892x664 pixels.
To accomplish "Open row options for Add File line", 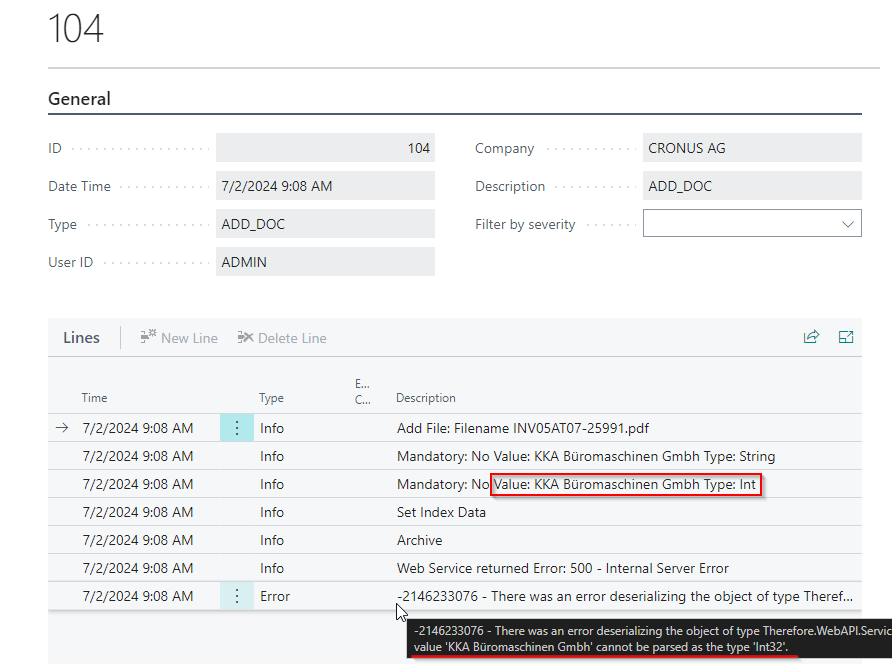I will click(237, 428).
